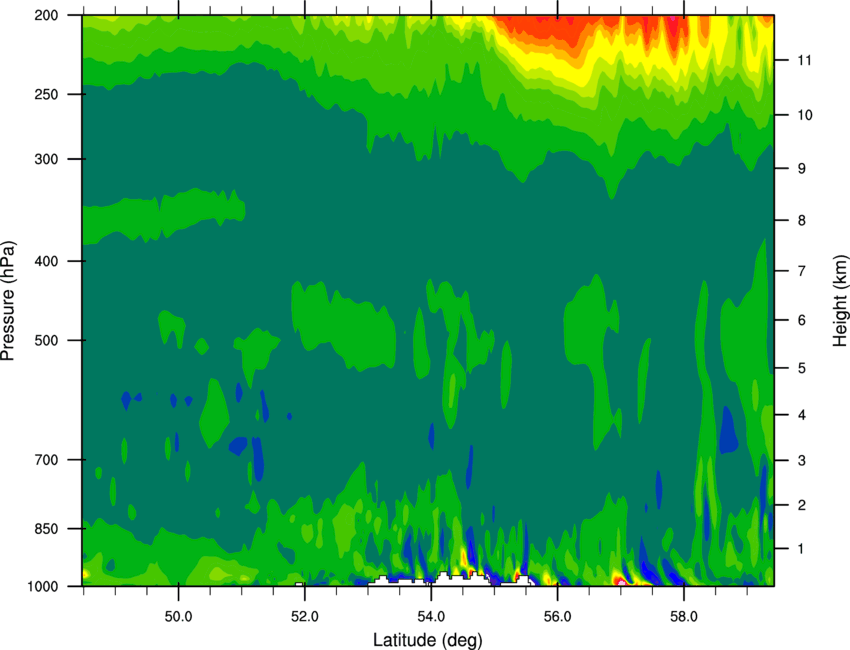Image resolution: width=850 pixels, height=650 pixels.
Task: Click the 52.0 latitude tick label
Action: click(x=305, y=617)
